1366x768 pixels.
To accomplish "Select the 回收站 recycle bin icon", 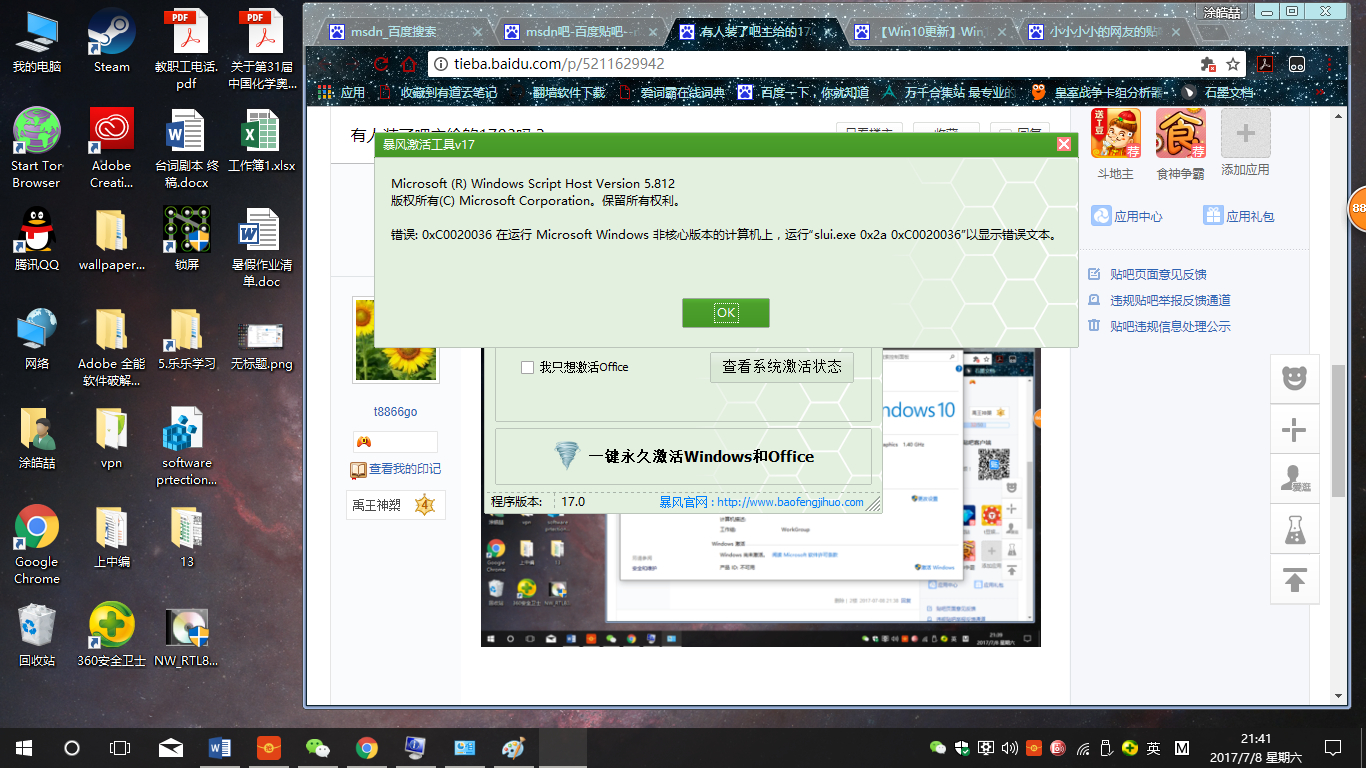I will pos(37,635).
